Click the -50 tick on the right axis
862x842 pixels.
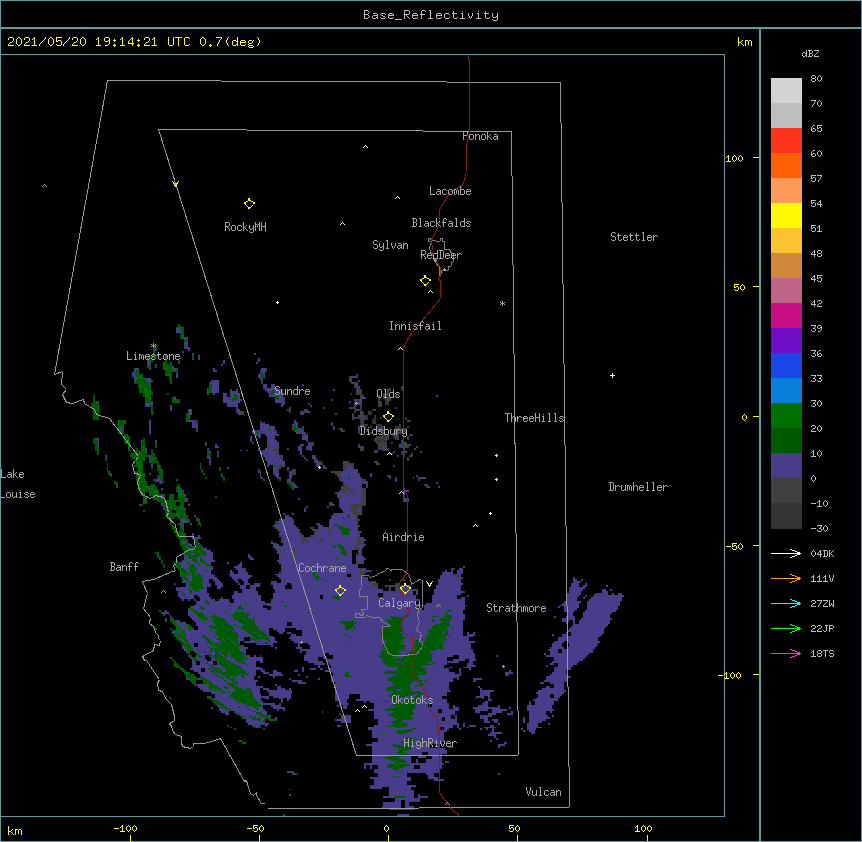(734, 546)
